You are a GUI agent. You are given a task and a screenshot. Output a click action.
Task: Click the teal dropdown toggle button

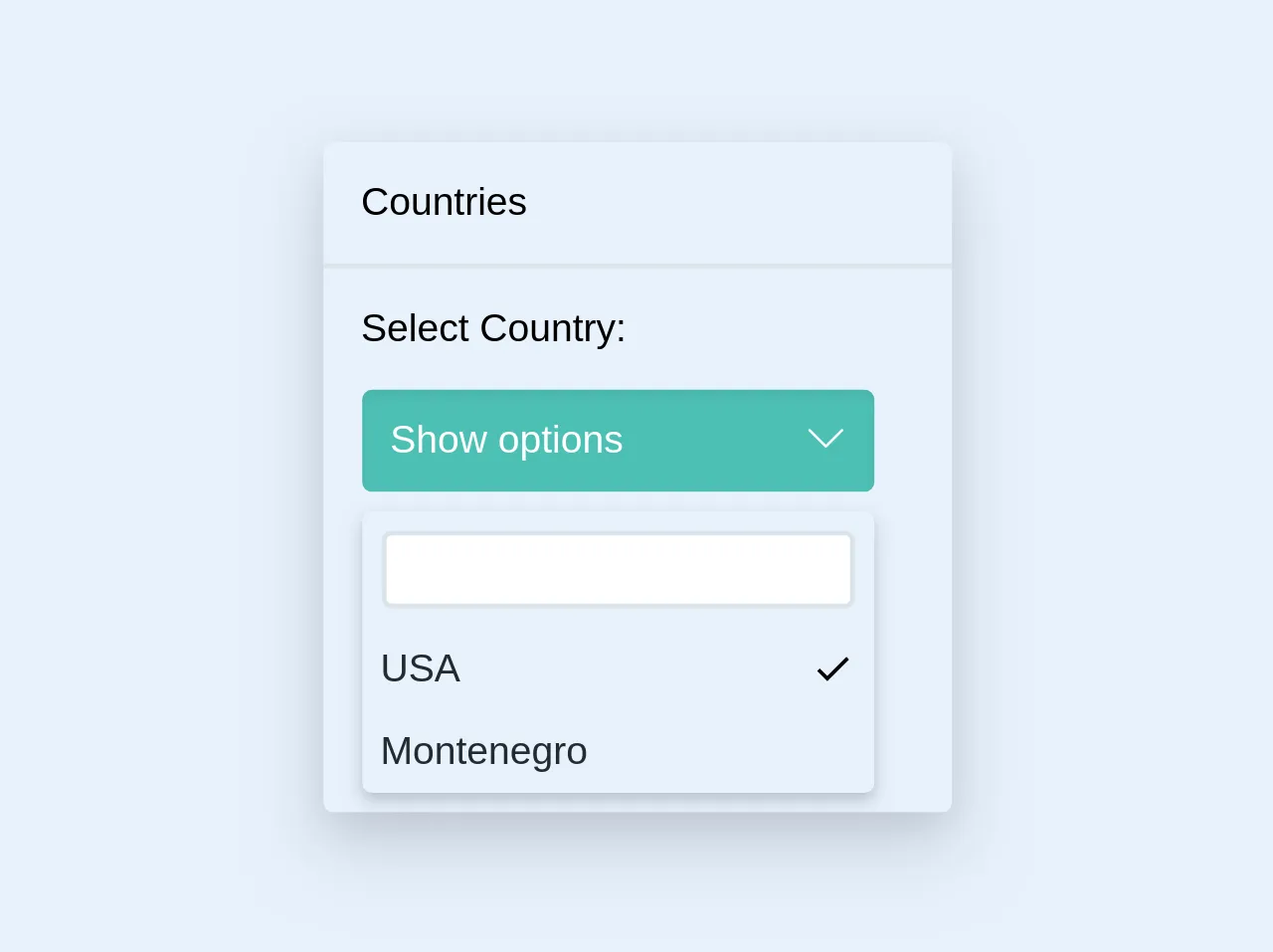click(618, 441)
